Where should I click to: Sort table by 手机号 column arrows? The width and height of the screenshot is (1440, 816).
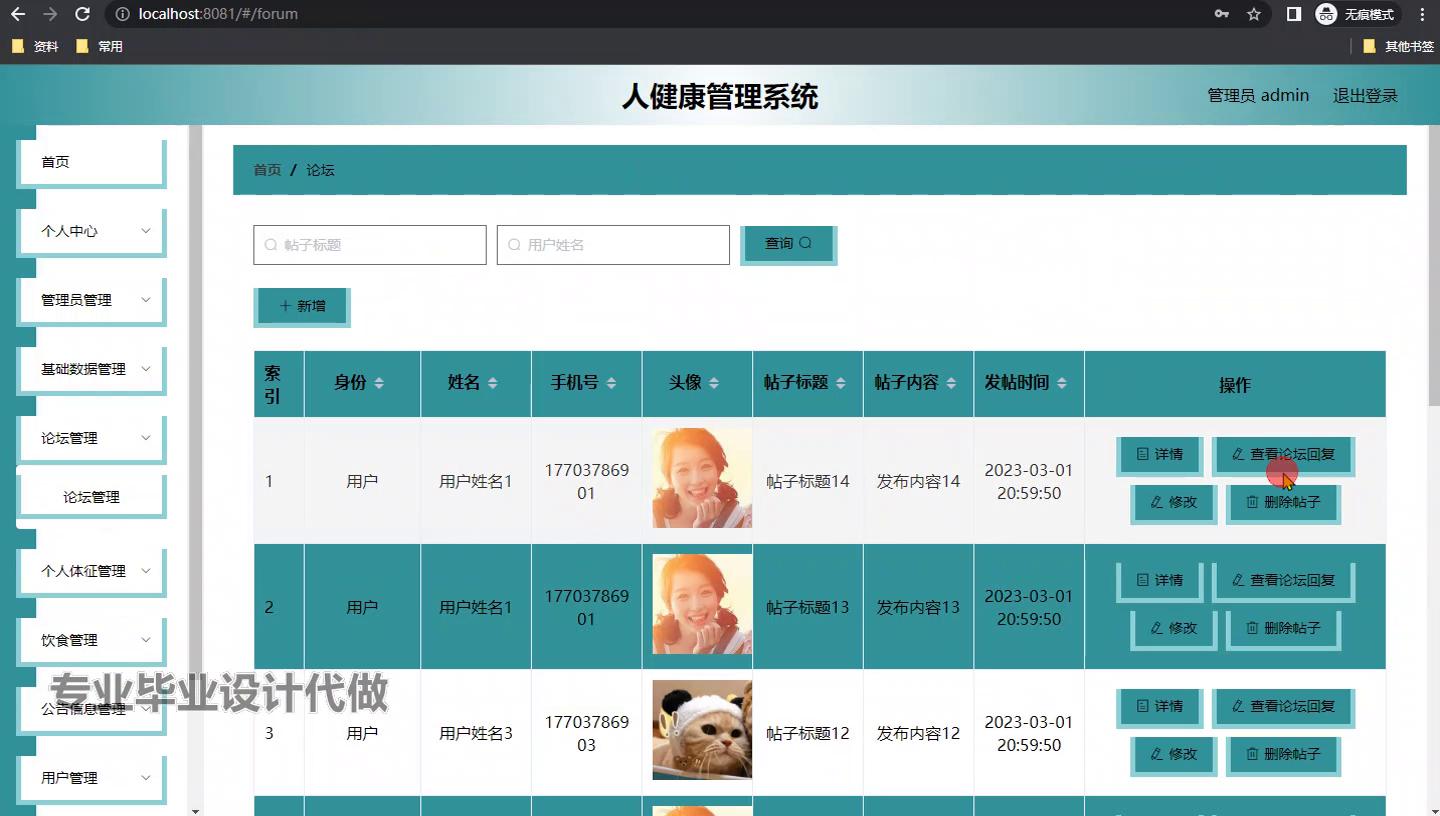point(611,384)
